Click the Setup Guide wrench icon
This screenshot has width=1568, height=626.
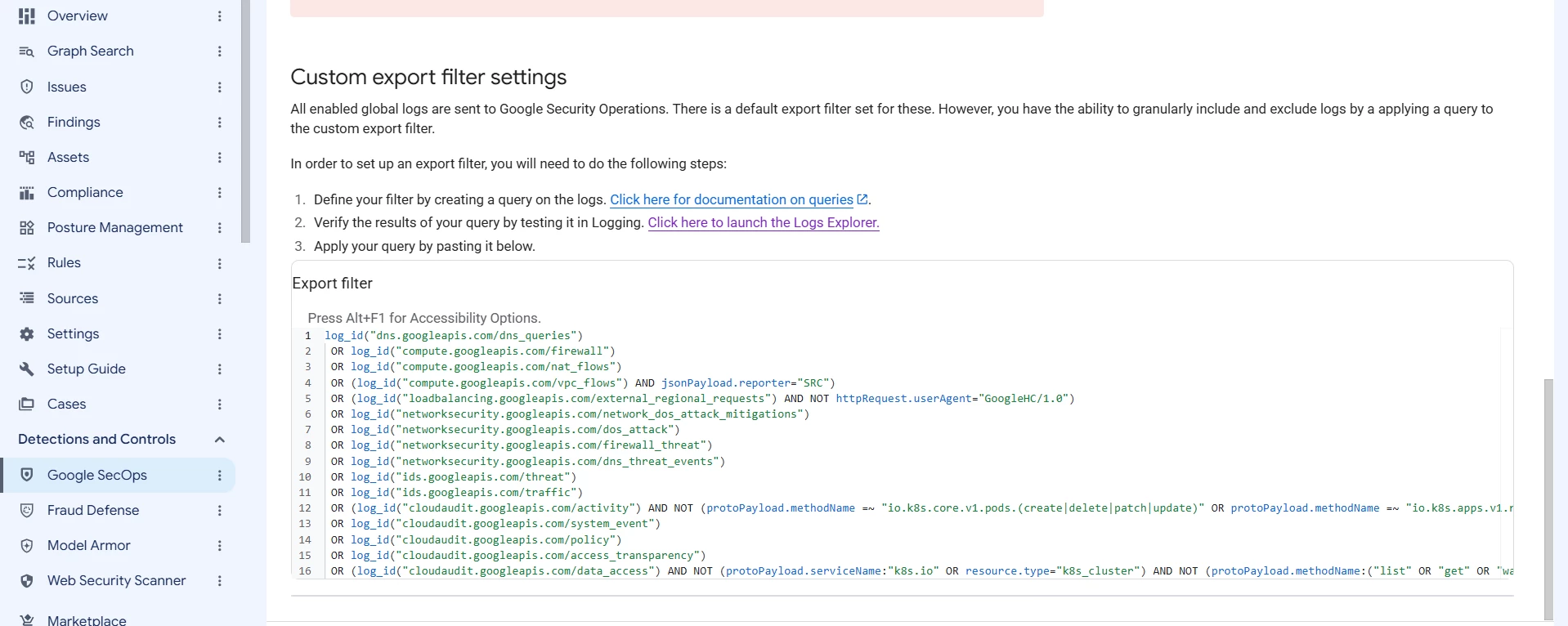coord(27,369)
